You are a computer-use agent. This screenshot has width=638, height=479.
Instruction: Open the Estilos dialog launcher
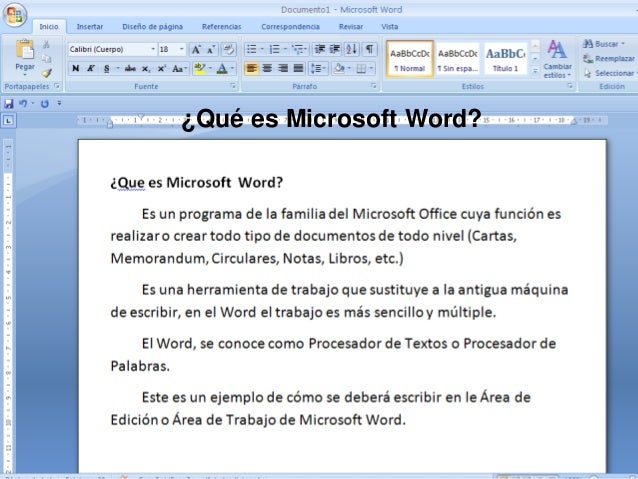click(x=570, y=86)
